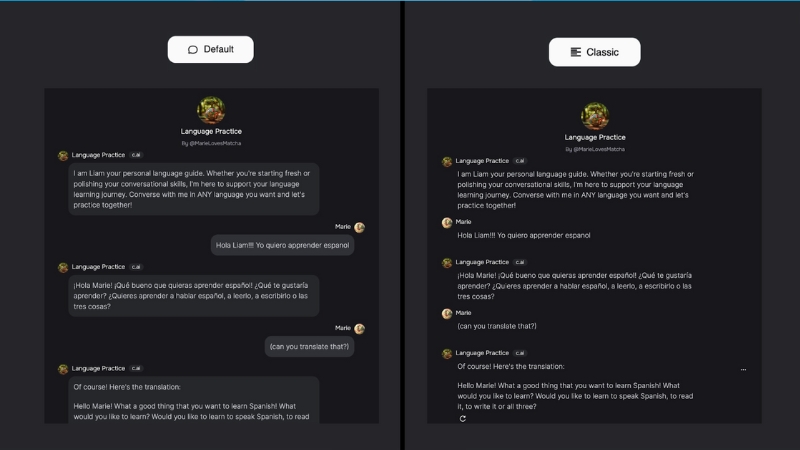Open the three-dot message options menu
Viewport: 800px width, 450px height.
click(743, 370)
